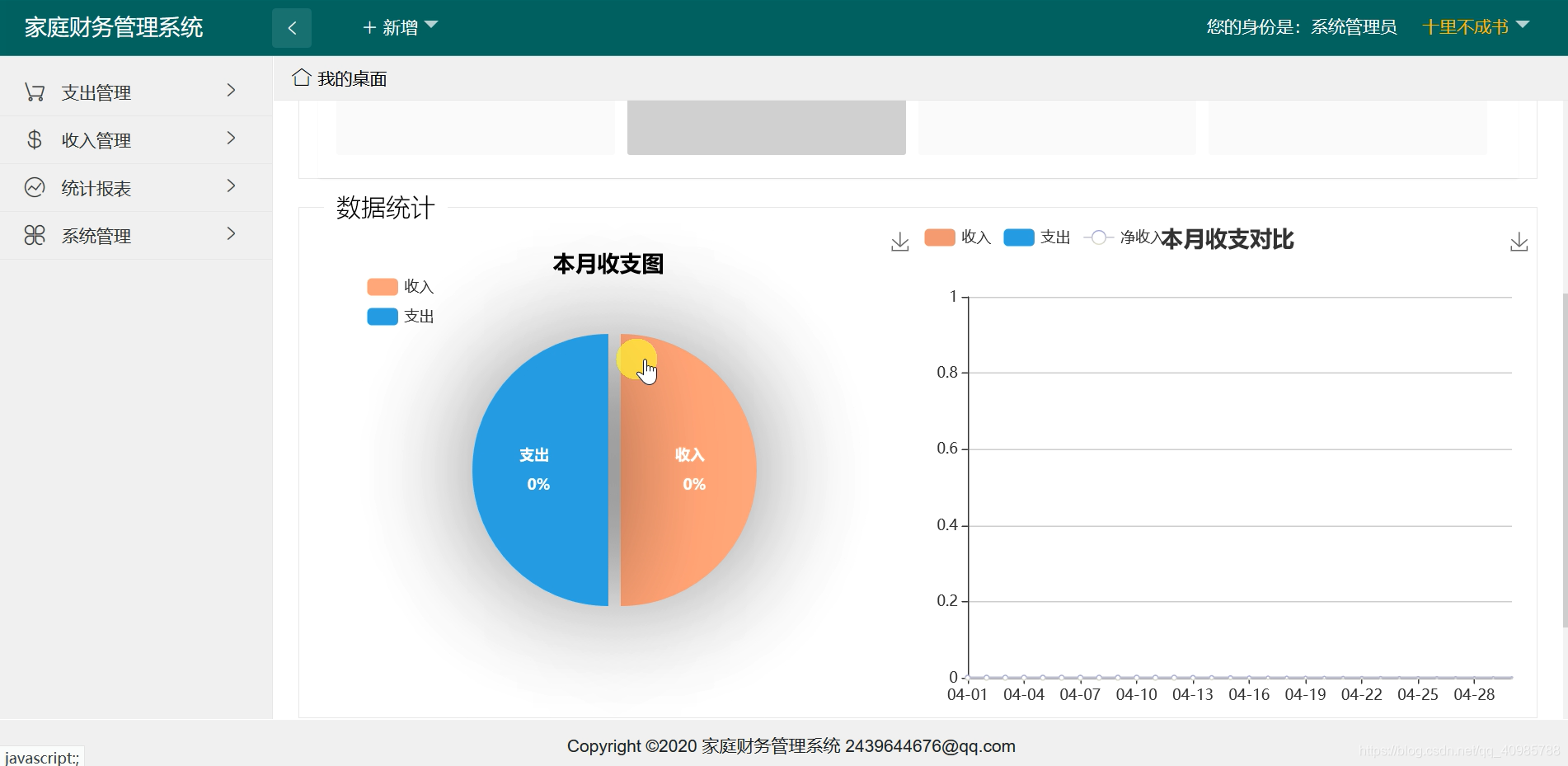Toggle 收入 series in pie chart legend
Viewport: 1568px width, 766px height.
point(401,287)
